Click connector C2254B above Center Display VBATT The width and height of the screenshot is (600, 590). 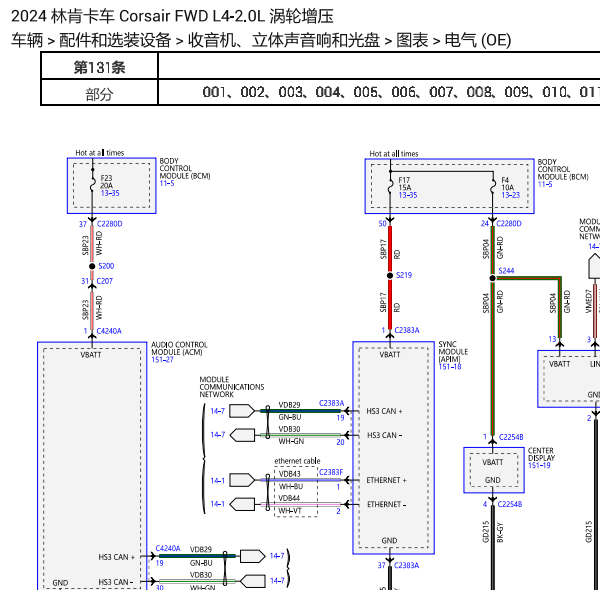[x=511, y=437]
